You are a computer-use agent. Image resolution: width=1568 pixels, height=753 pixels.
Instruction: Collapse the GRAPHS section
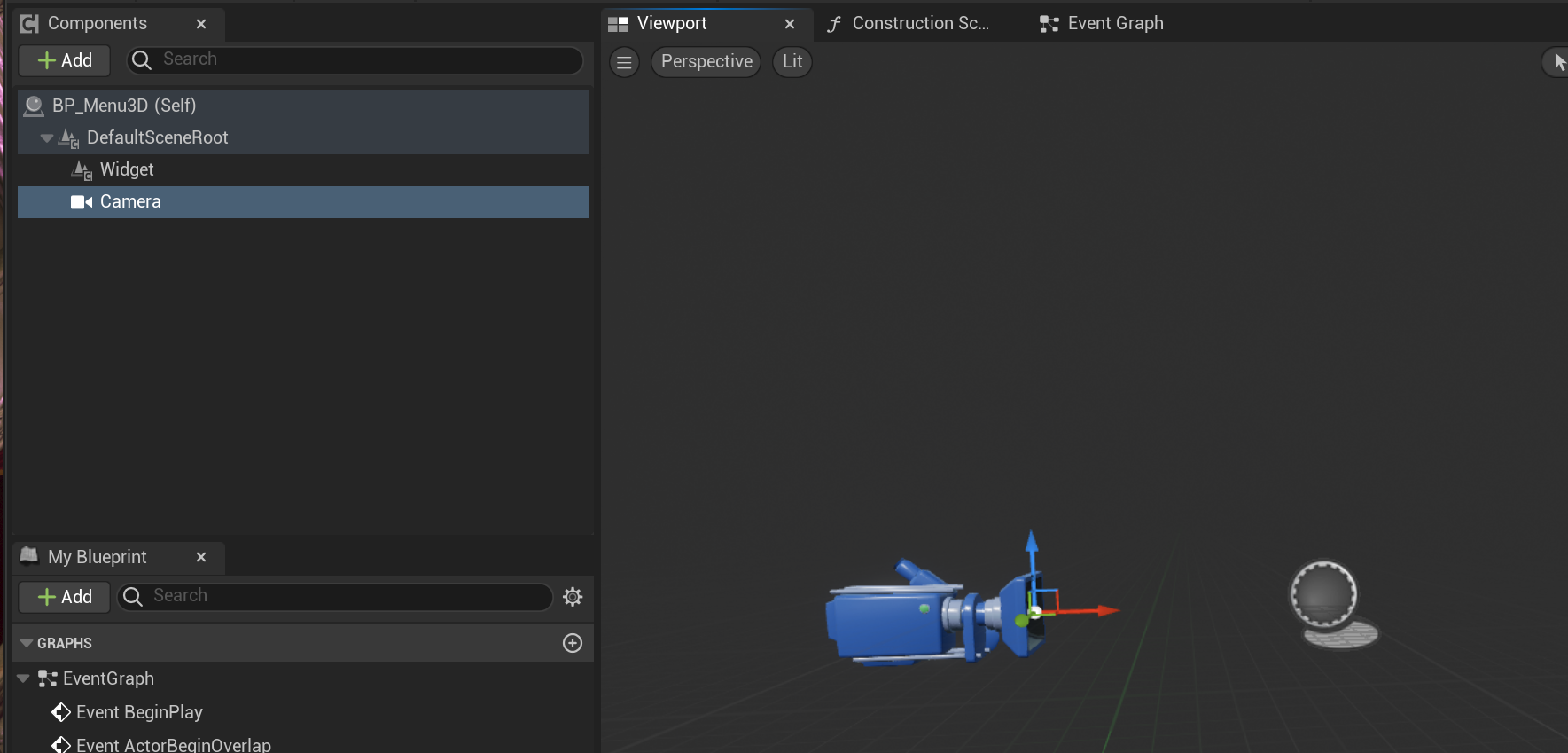27,643
